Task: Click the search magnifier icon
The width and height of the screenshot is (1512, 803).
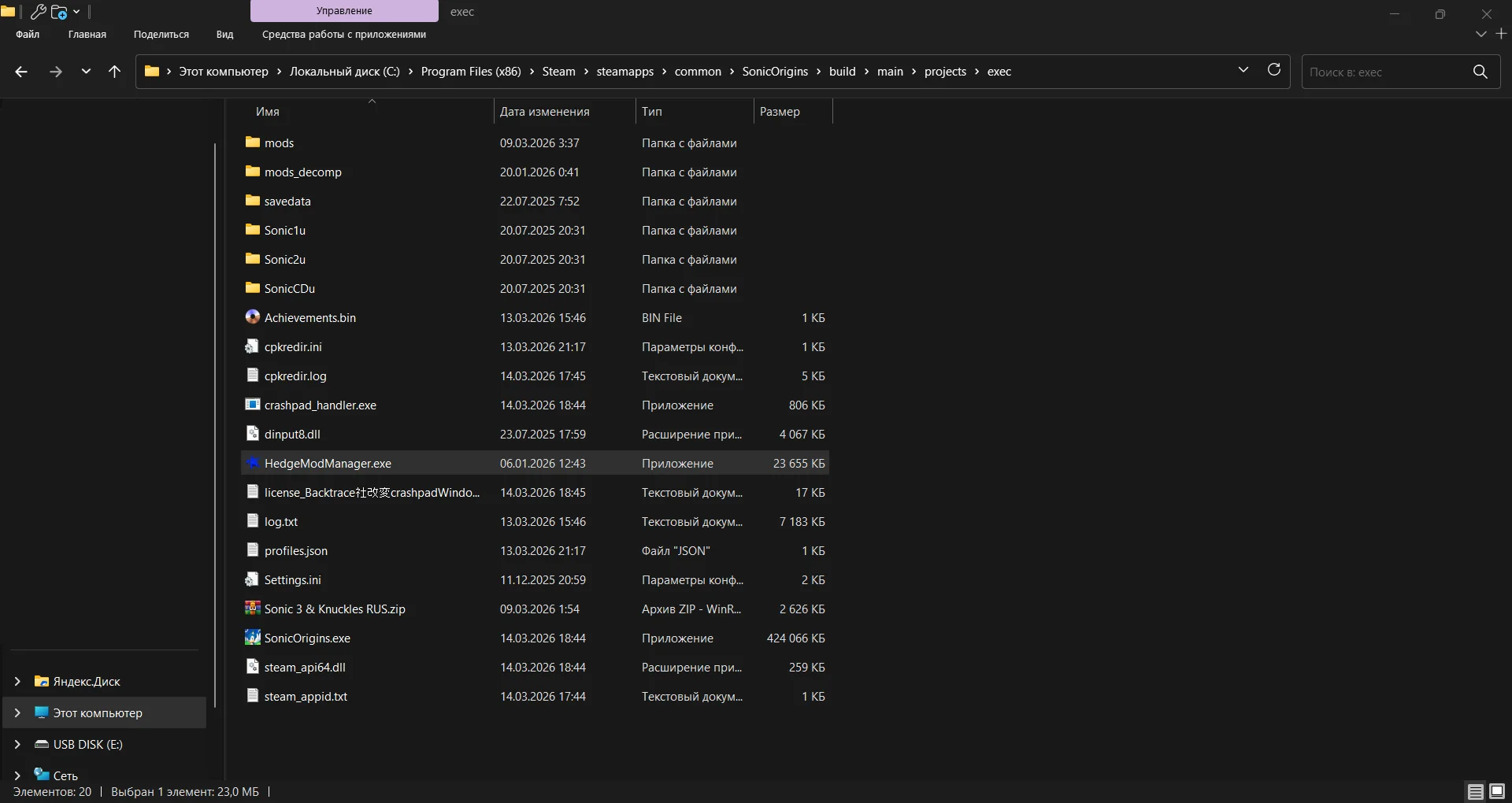Action: point(1480,72)
